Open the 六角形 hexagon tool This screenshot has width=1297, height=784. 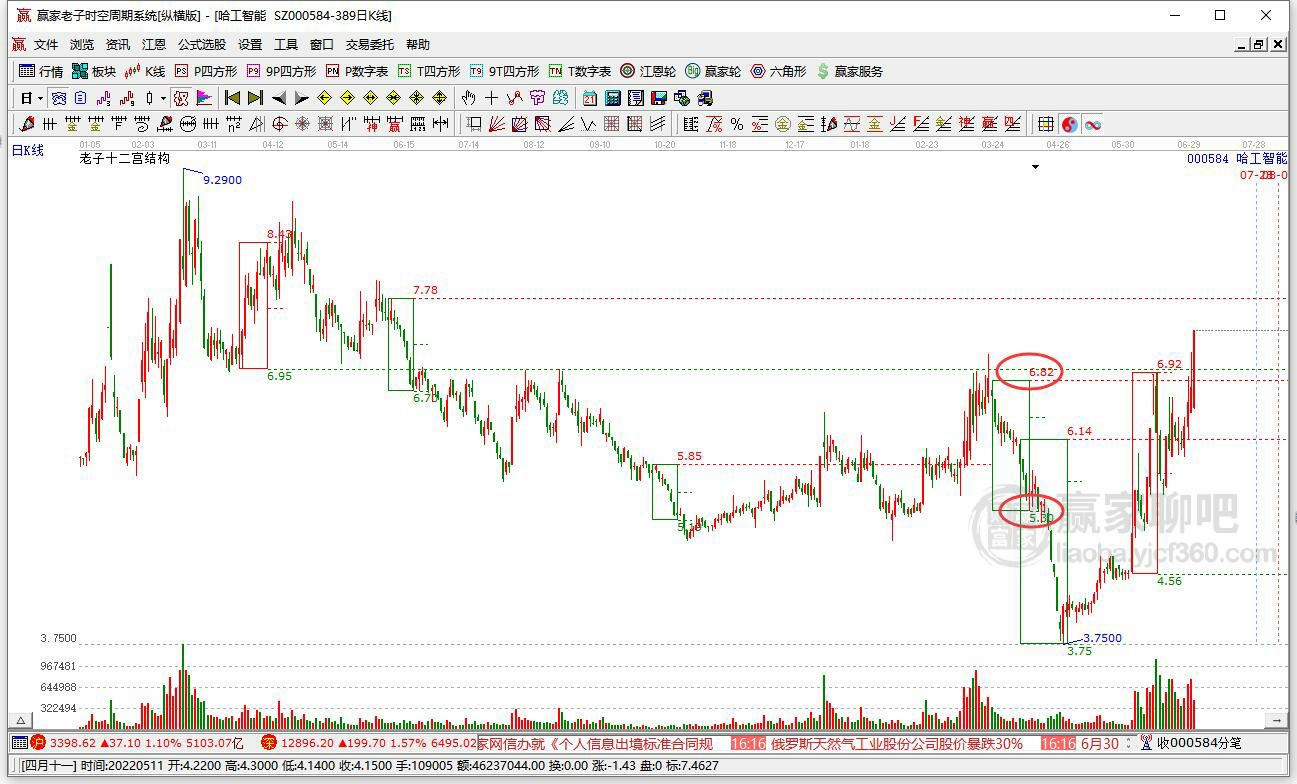[x=778, y=71]
